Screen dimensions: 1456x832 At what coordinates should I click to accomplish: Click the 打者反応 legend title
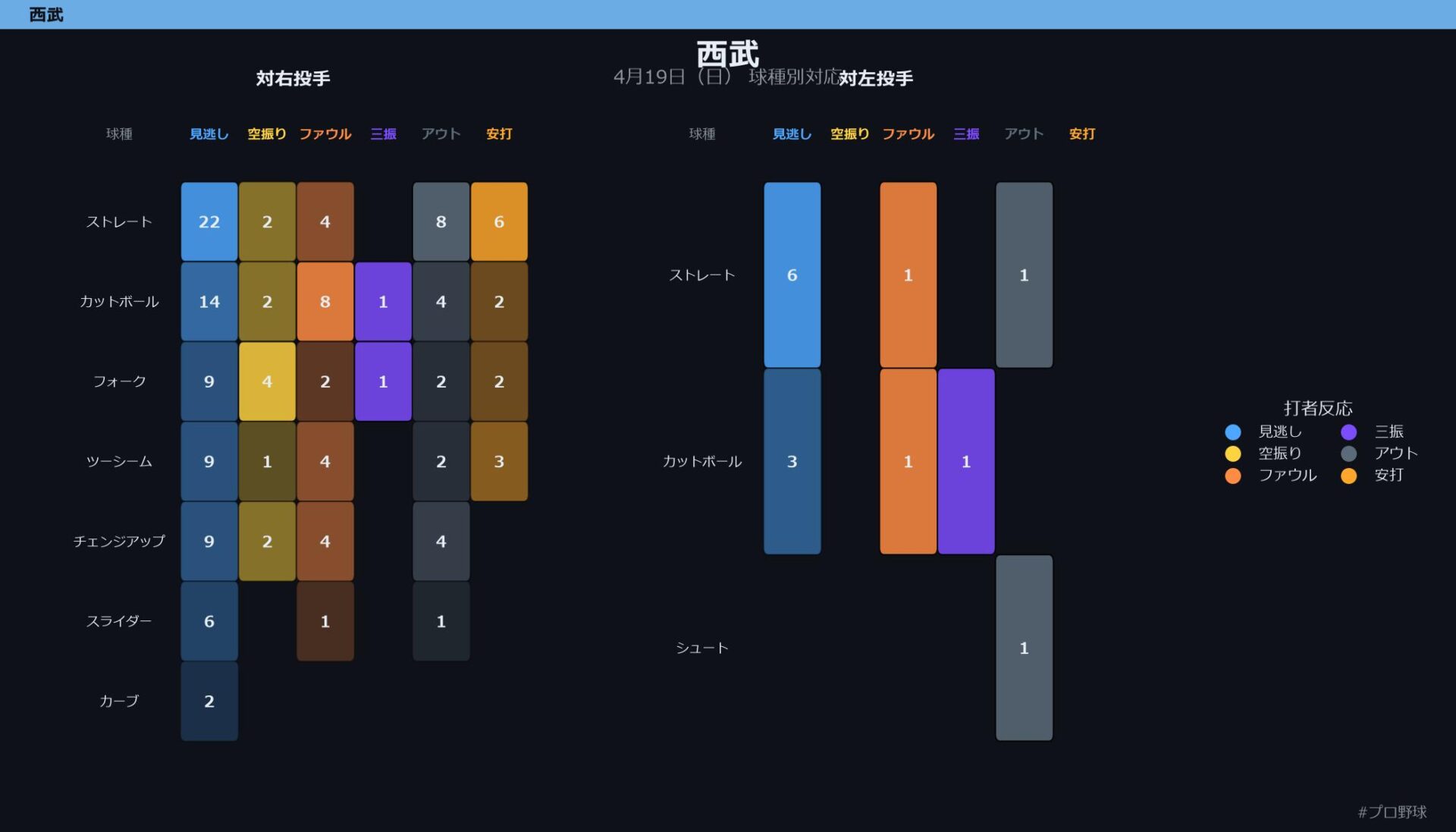1318,408
